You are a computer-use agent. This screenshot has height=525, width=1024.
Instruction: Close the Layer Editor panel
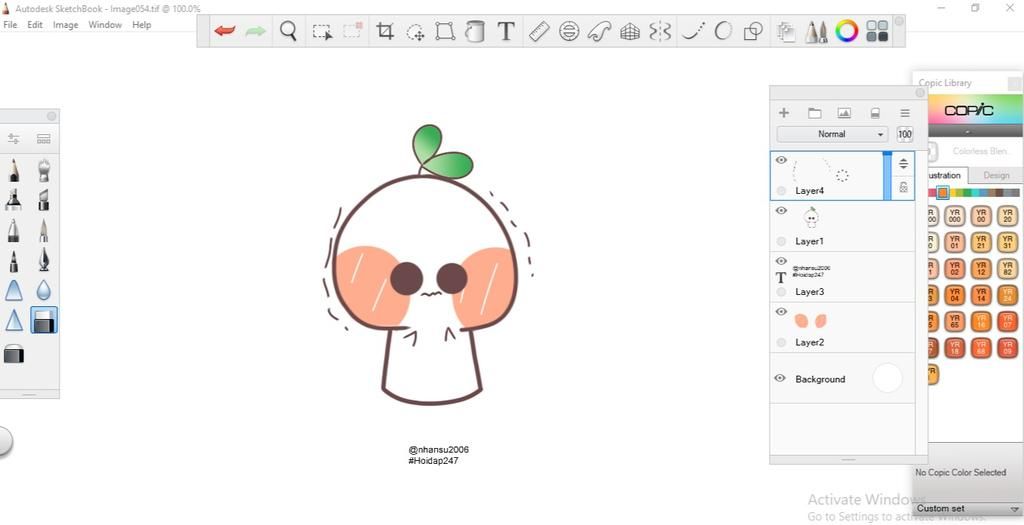click(x=920, y=93)
